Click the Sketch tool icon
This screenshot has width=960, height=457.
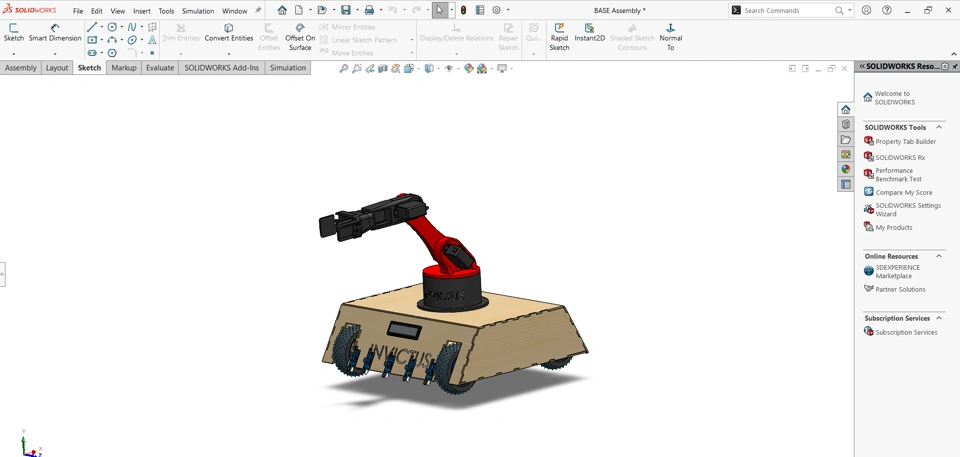pos(13,28)
